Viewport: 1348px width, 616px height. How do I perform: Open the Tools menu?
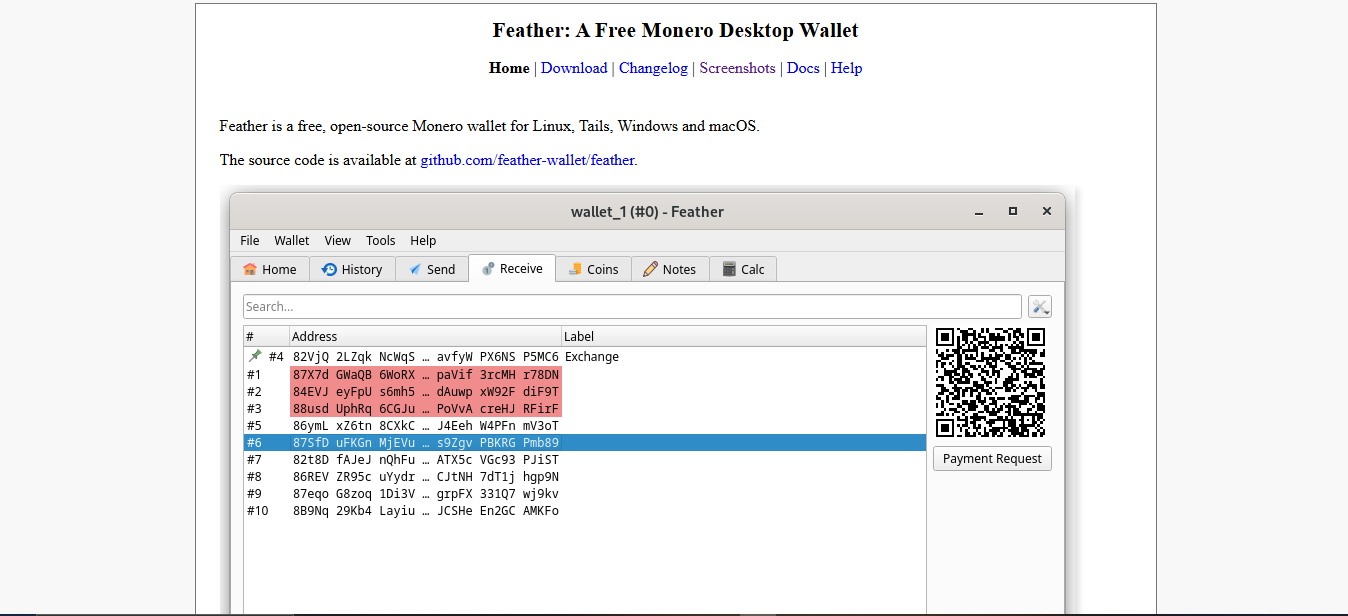coord(381,240)
